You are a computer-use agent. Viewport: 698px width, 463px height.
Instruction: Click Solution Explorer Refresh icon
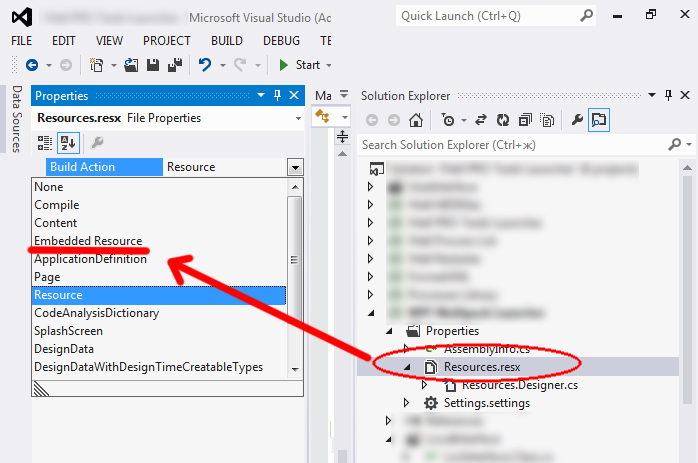pyautogui.click(x=503, y=120)
